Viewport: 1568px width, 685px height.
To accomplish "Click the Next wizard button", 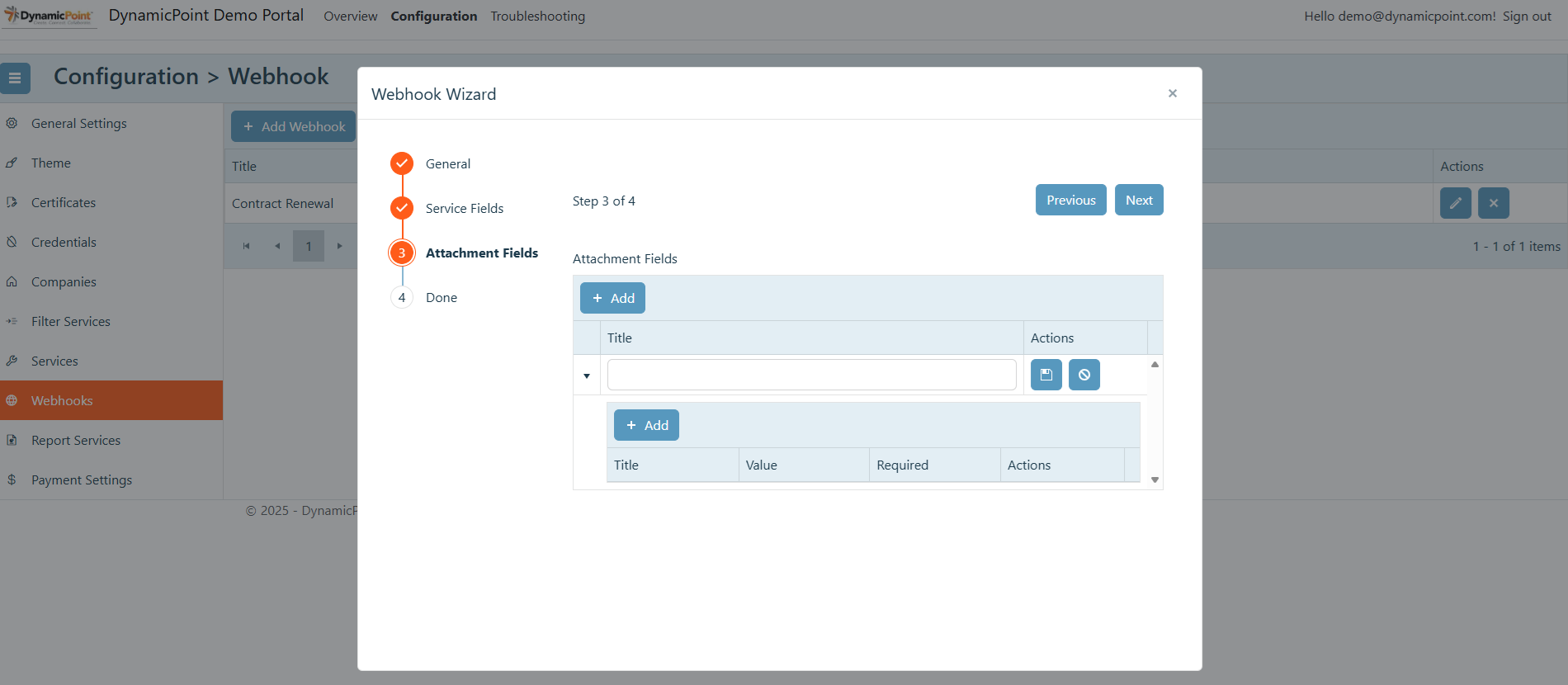I will point(1139,200).
